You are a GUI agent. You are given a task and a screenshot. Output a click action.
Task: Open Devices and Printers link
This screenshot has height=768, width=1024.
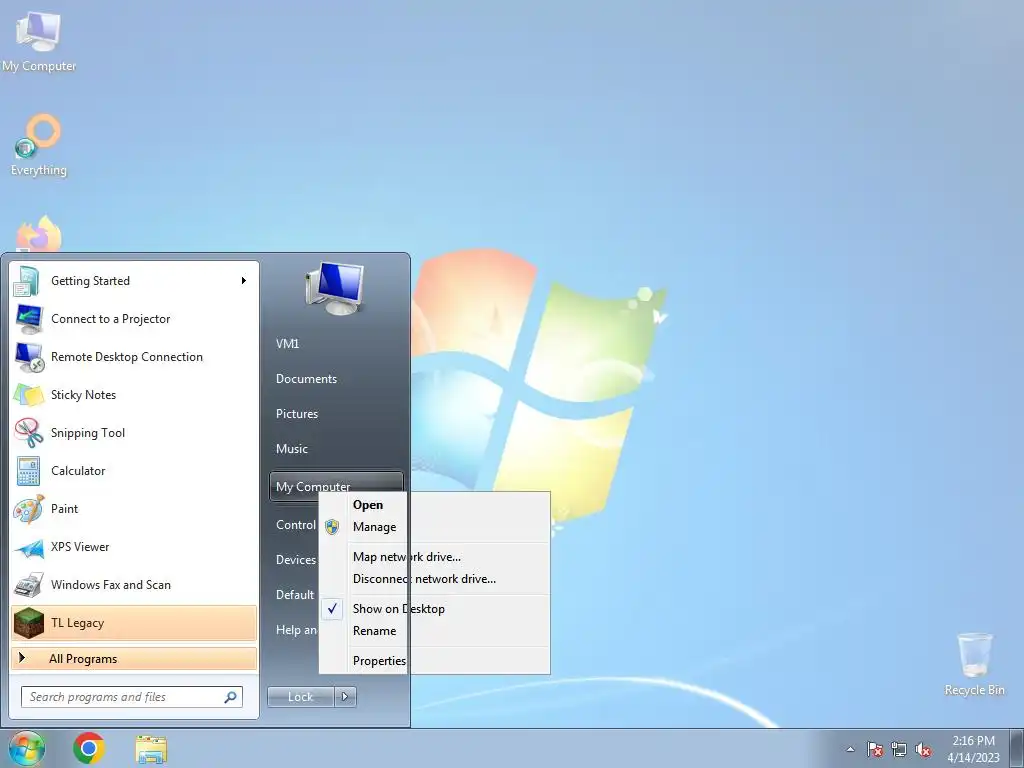[x=295, y=560]
